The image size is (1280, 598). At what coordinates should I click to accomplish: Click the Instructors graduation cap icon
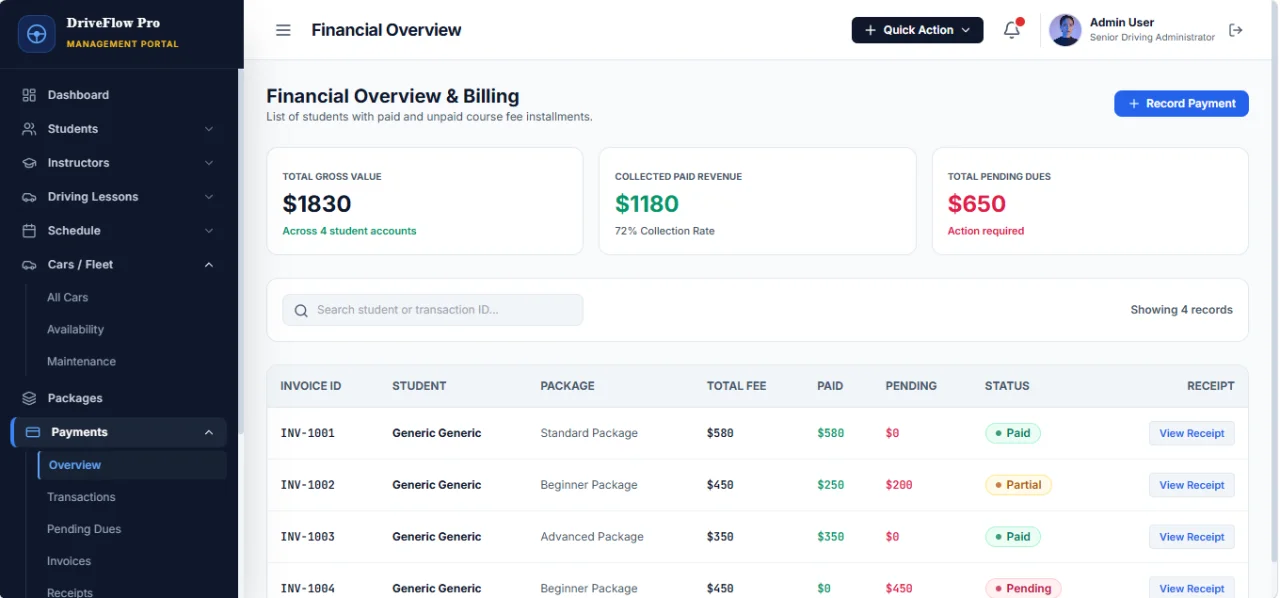pos(29,163)
